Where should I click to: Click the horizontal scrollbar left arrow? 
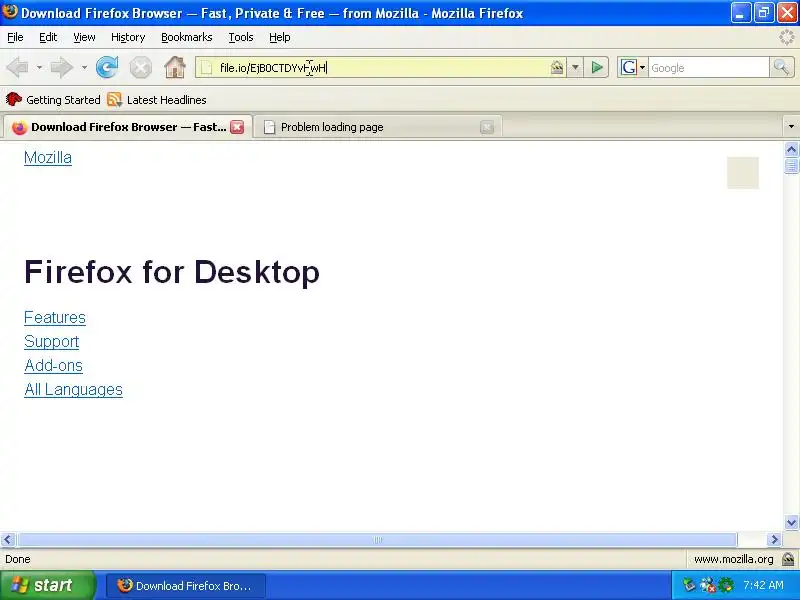tap(8, 539)
